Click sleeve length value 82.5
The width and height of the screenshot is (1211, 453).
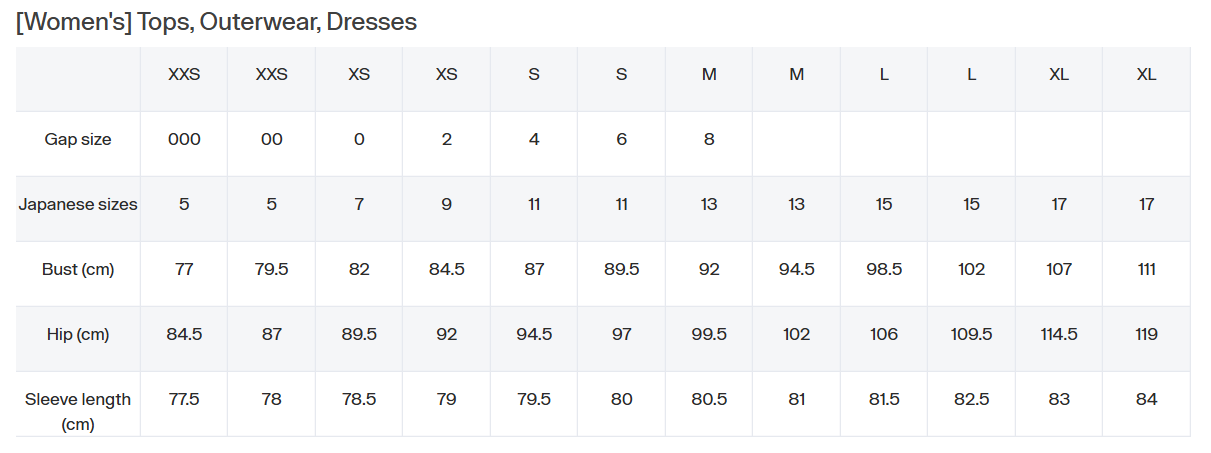pos(972,400)
